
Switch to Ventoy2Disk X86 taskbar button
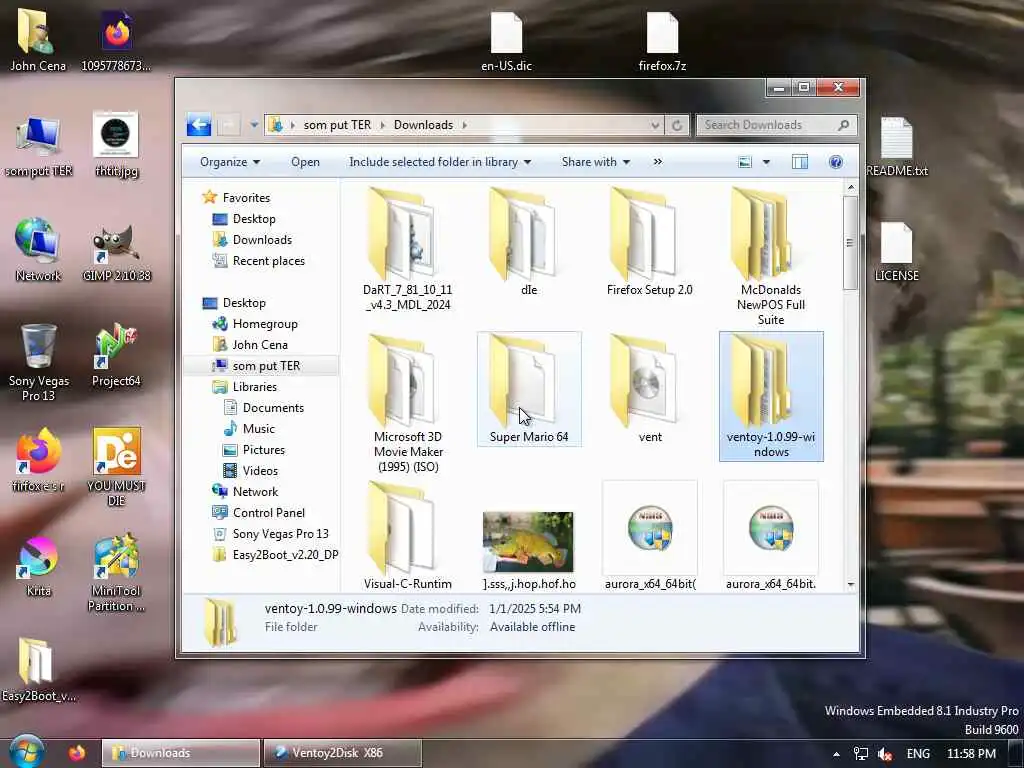[342, 753]
